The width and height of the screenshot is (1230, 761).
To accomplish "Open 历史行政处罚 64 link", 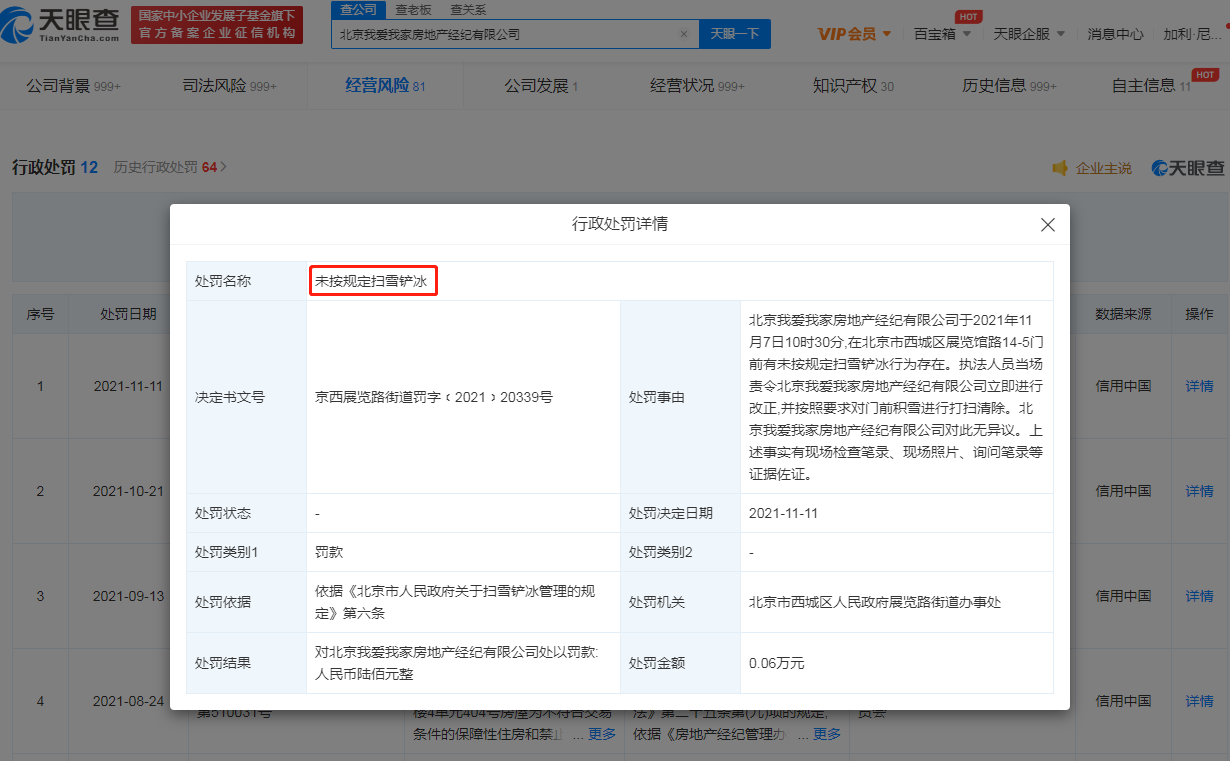I will 170,167.
